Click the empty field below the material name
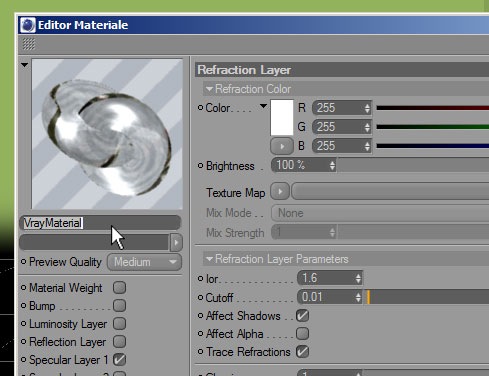 (95, 242)
